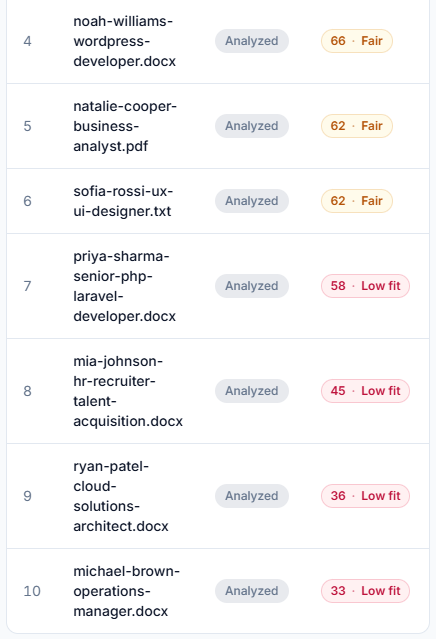The height and width of the screenshot is (639, 436).
Task: Open michael-brown-operations-manager.docx
Action: pyautogui.click(x=126, y=591)
